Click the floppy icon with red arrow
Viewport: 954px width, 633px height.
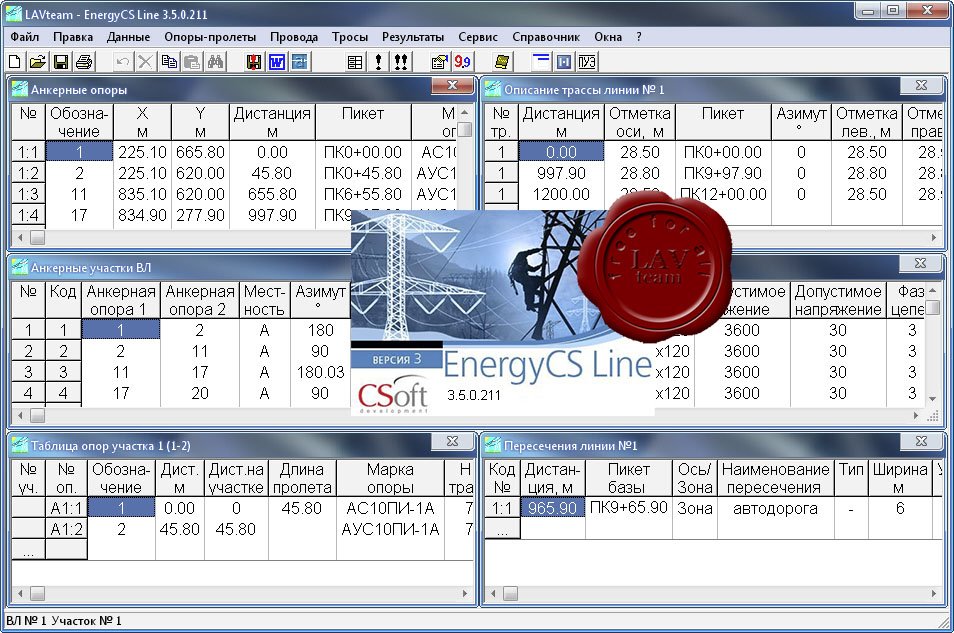pyautogui.click(x=254, y=61)
